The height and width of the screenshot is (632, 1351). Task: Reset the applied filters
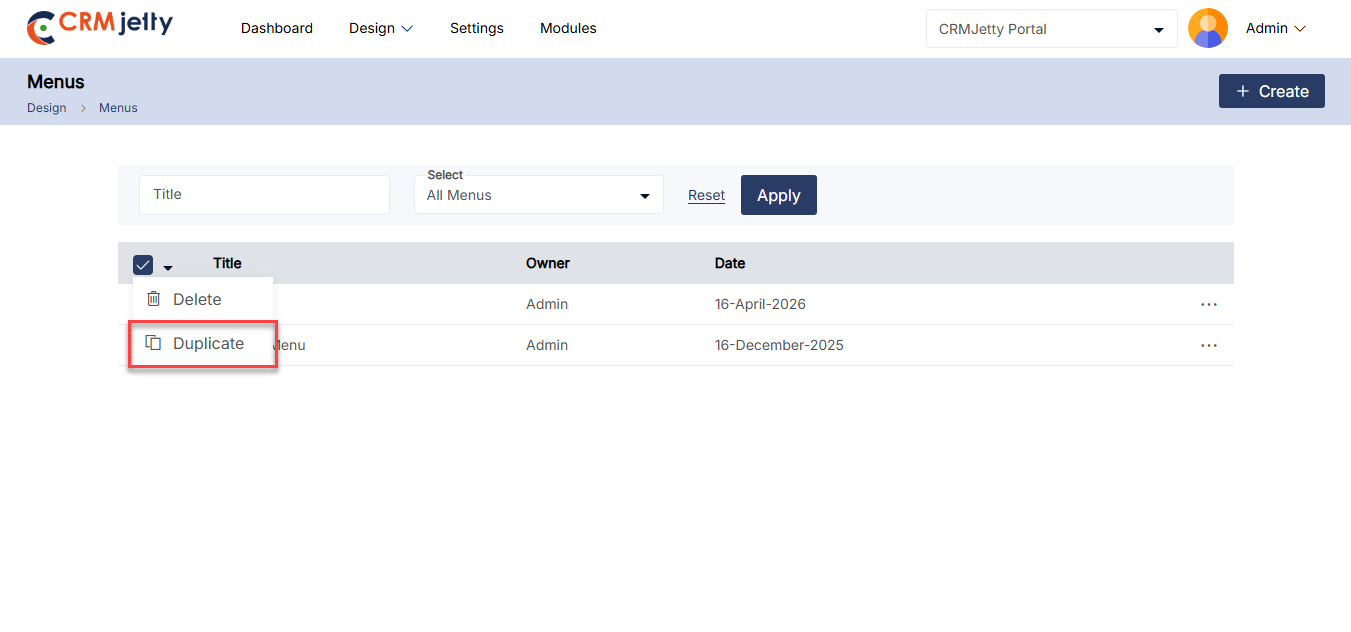[x=706, y=195]
